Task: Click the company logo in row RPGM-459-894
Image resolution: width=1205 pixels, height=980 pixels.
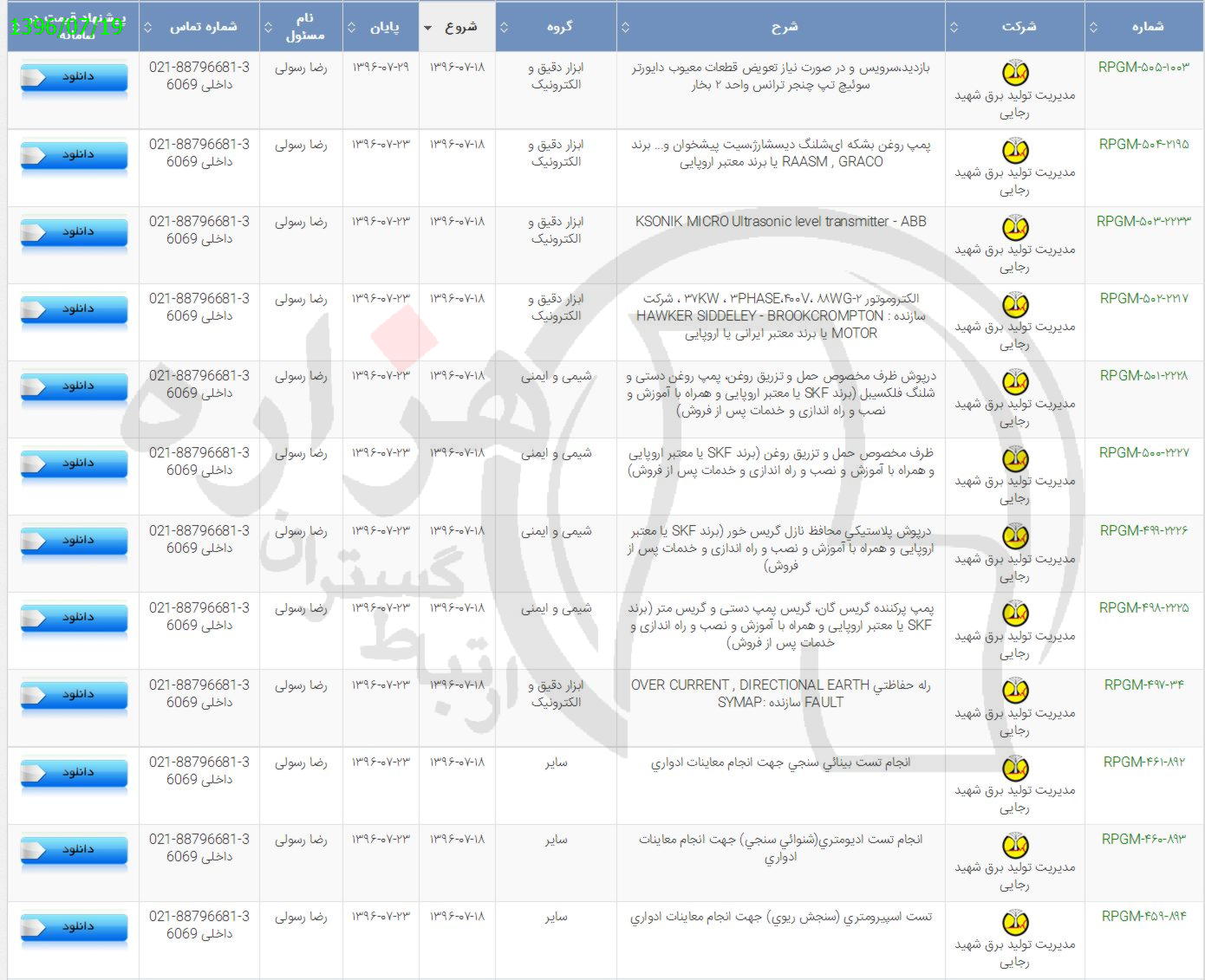Action: click(x=1015, y=922)
